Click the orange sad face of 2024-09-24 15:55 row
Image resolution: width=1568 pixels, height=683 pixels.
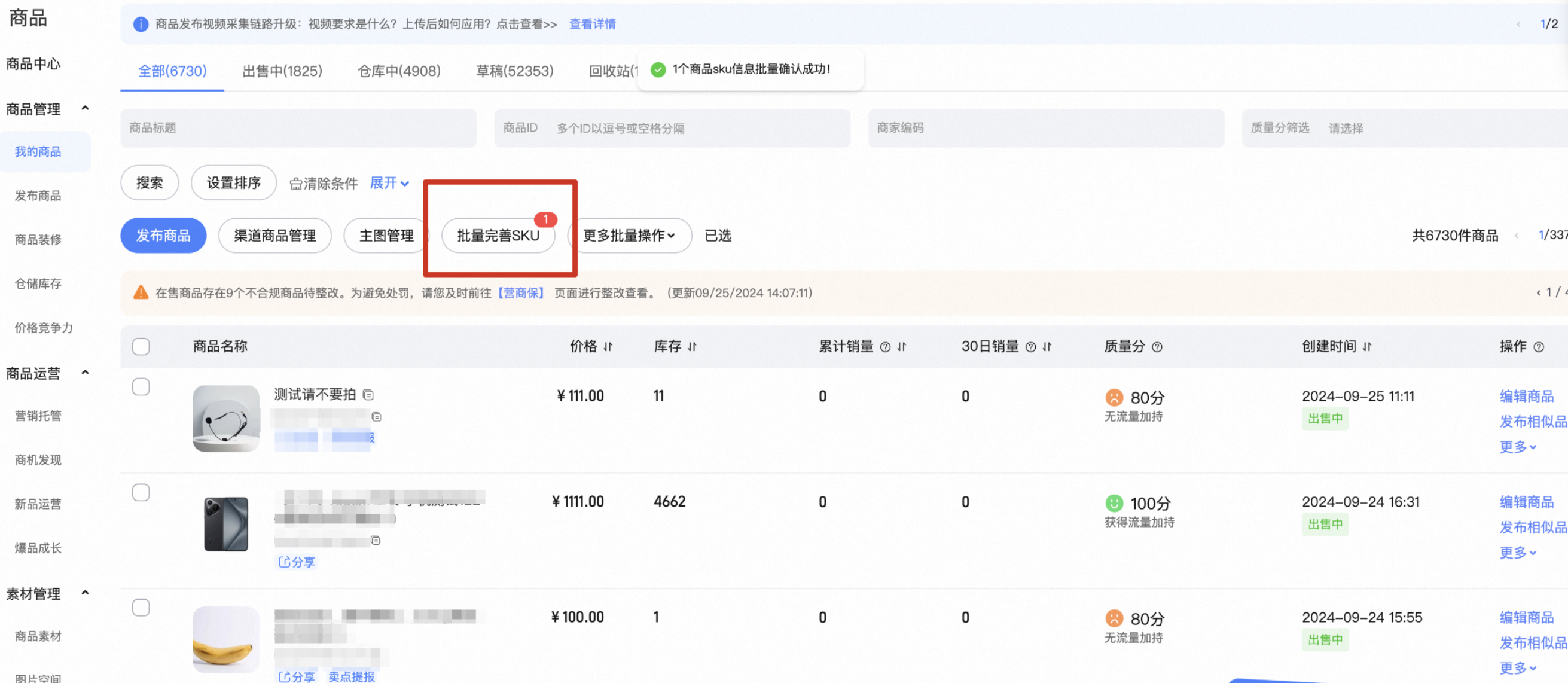pyautogui.click(x=1114, y=618)
